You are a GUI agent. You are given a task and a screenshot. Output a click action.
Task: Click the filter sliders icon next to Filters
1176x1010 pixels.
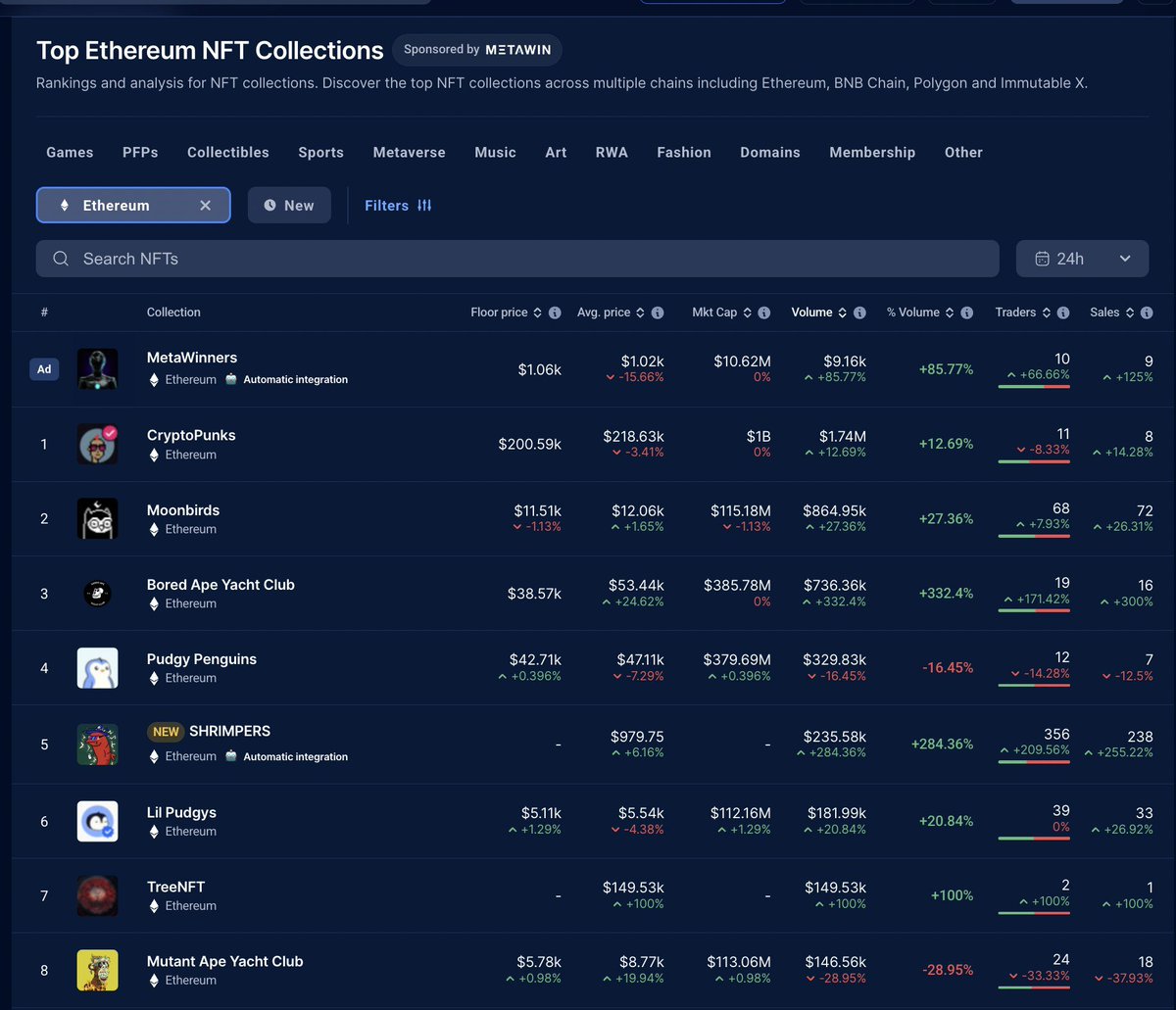click(424, 206)
